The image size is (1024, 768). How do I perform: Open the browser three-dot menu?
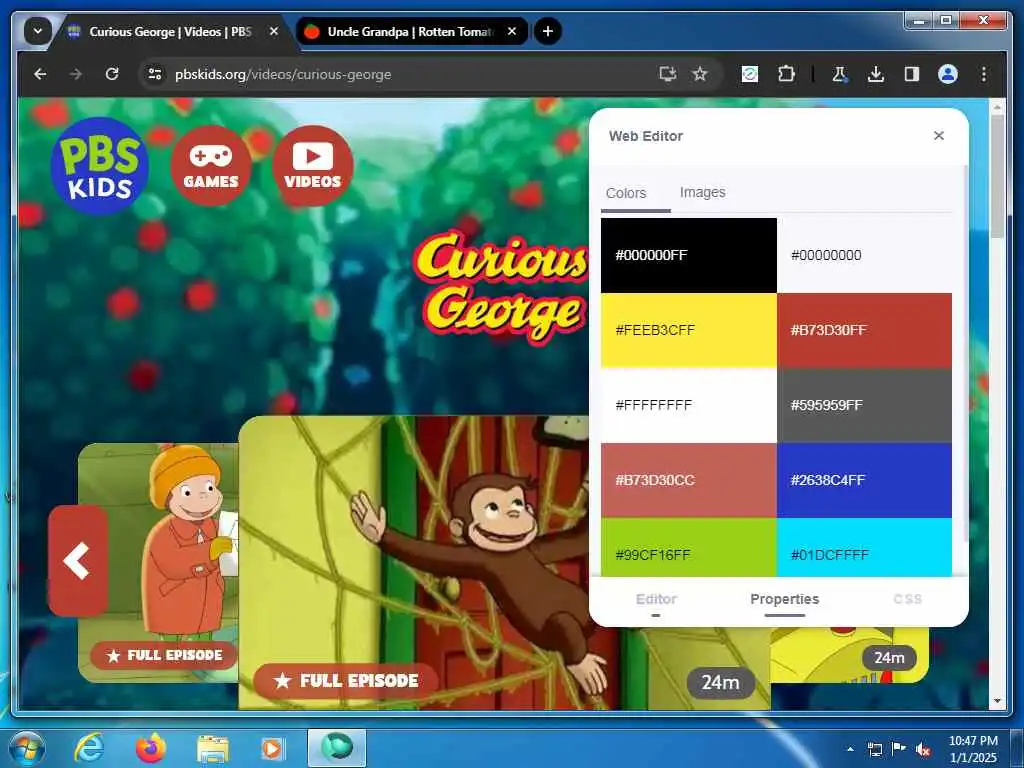click(984, 74)
